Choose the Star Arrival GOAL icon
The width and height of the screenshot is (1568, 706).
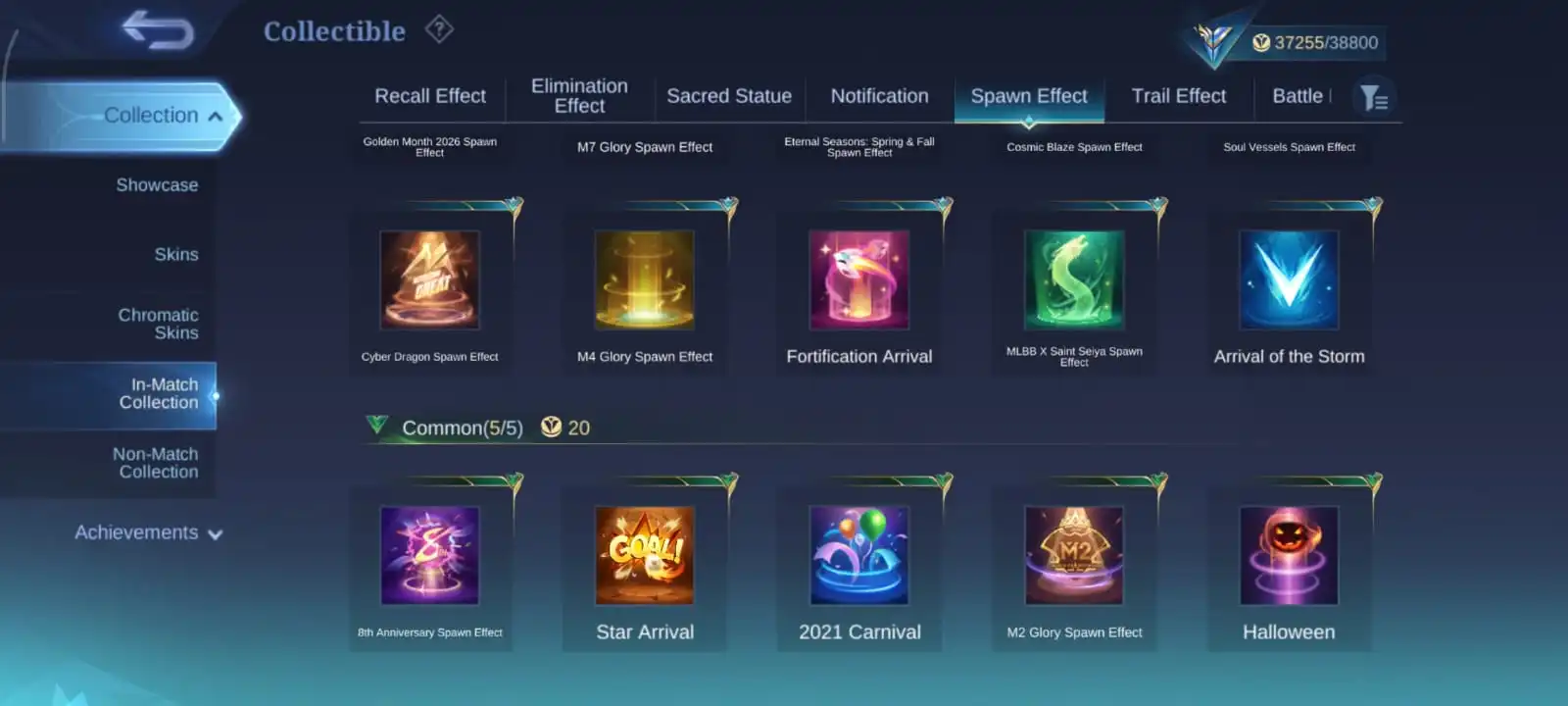coord(645,555)
